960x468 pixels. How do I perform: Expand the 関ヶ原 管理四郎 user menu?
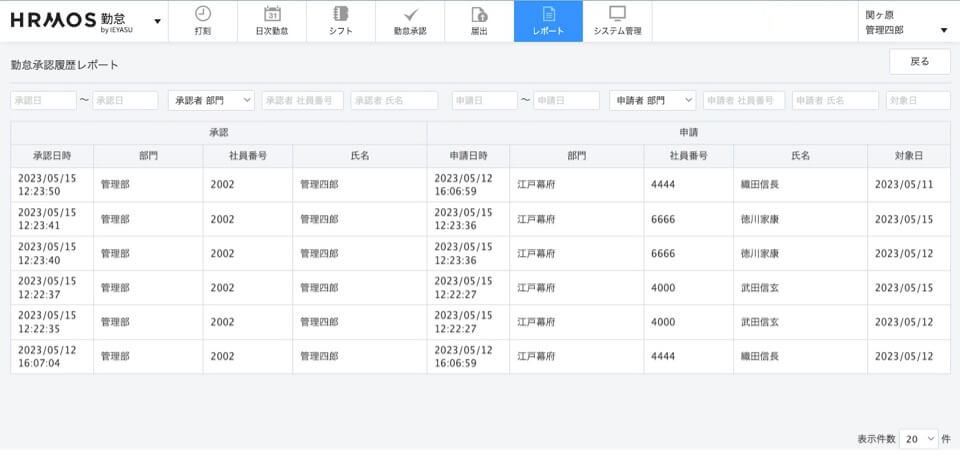[906, 22]
